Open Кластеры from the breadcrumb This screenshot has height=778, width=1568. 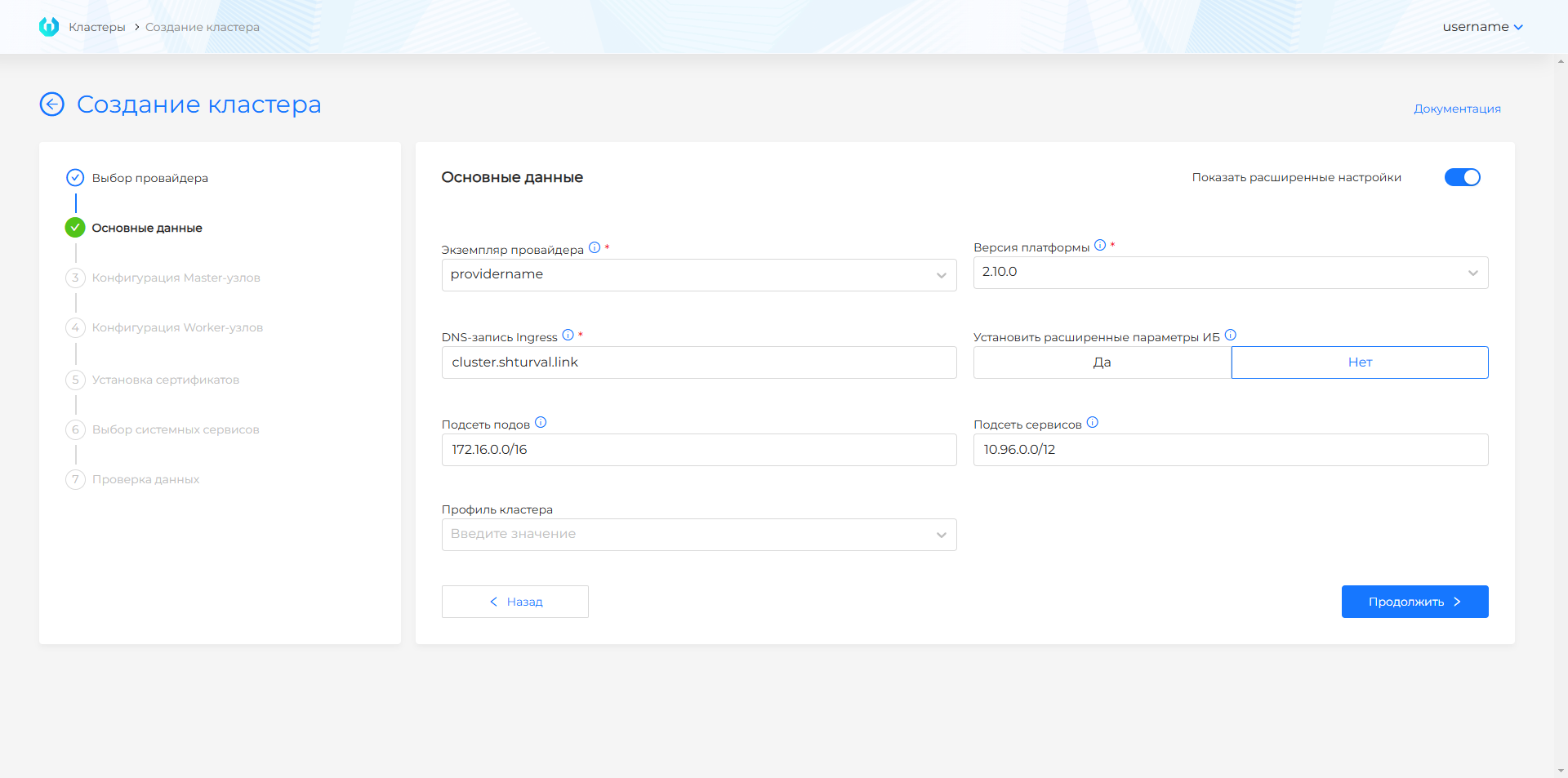point(97,26)
